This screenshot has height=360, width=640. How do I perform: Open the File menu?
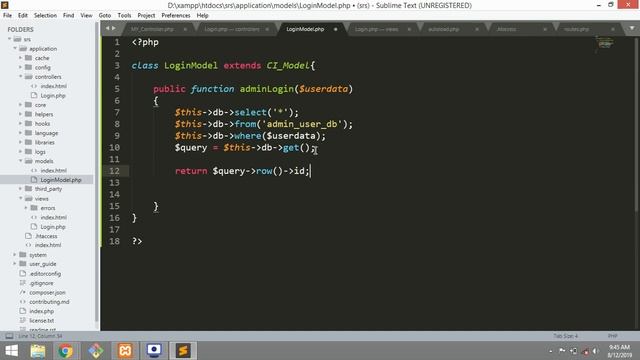point(7,16)
